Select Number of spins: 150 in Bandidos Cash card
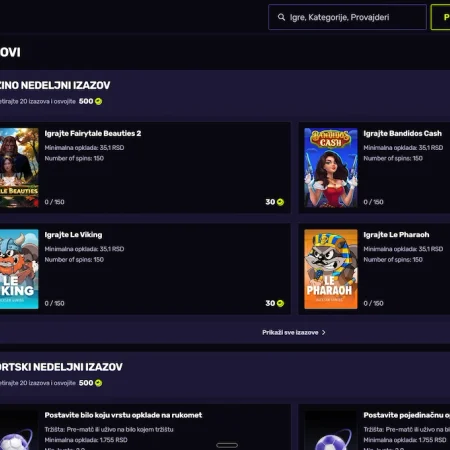The image size is (450, 450). (393, 158)
